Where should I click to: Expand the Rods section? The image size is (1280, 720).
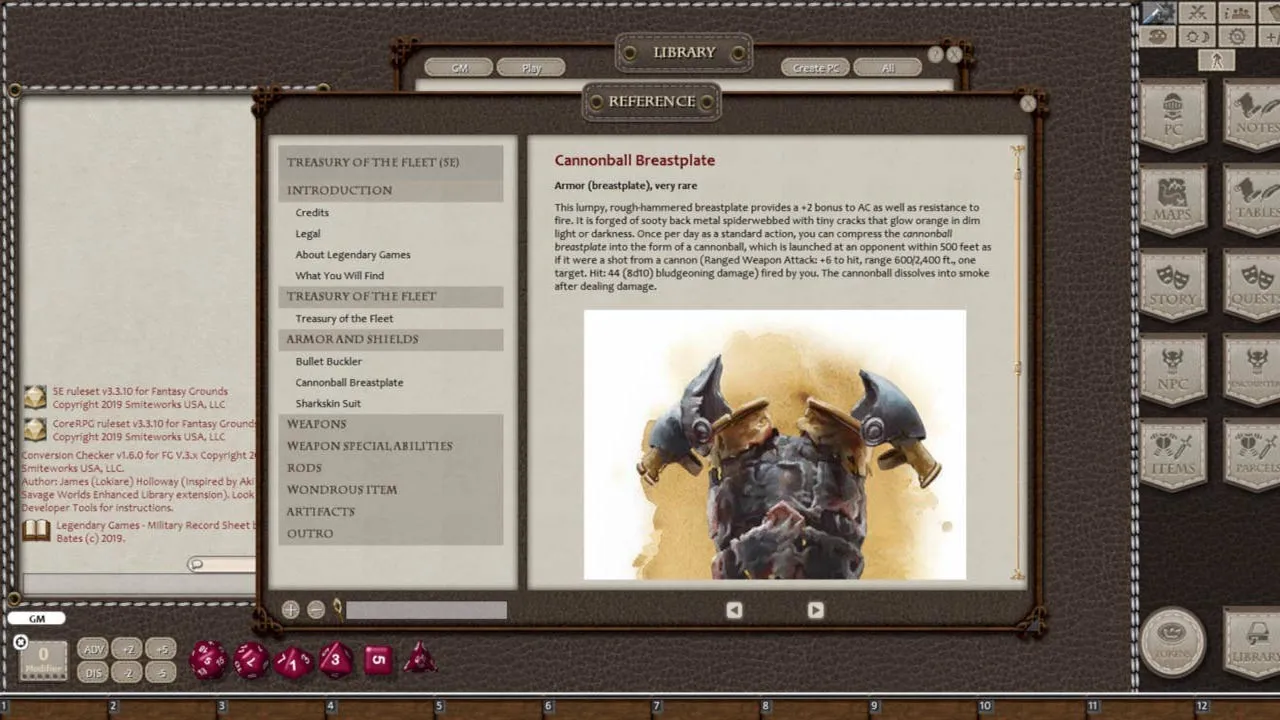coord(391,468)
